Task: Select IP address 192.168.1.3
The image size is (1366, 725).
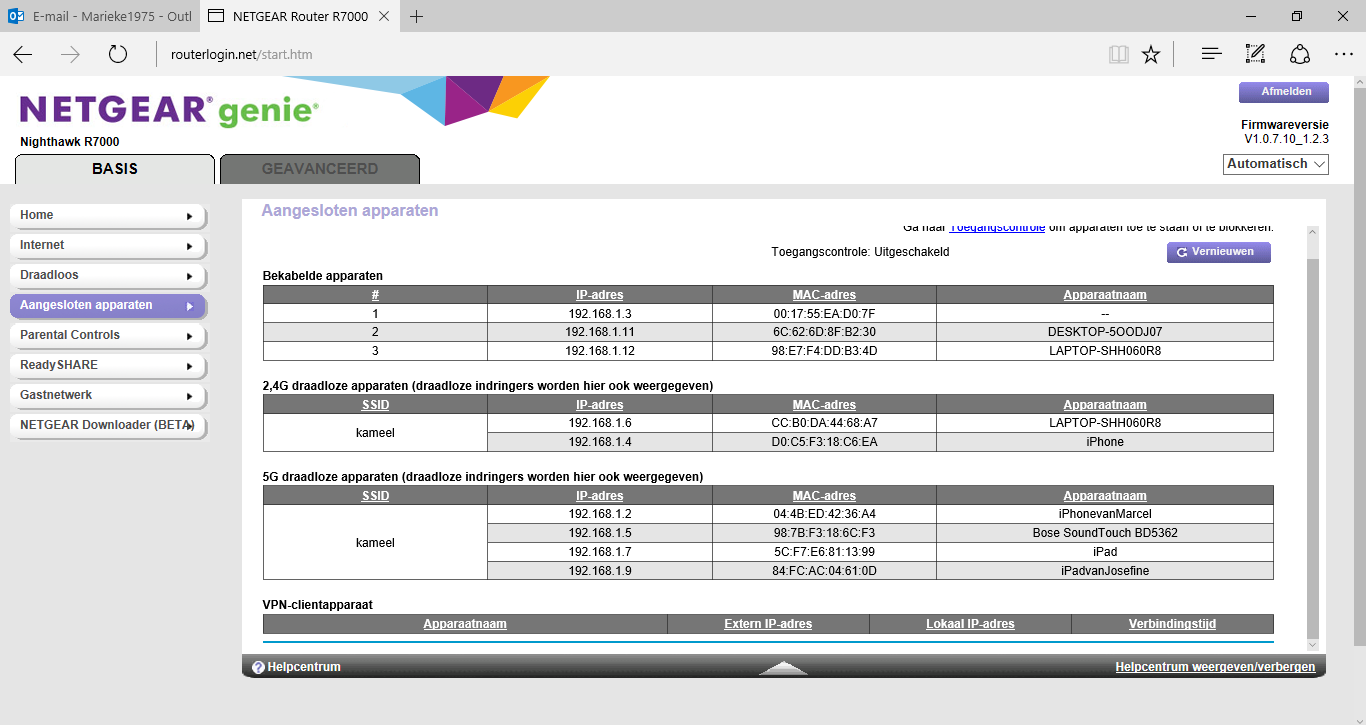Action: click(600, 313)
